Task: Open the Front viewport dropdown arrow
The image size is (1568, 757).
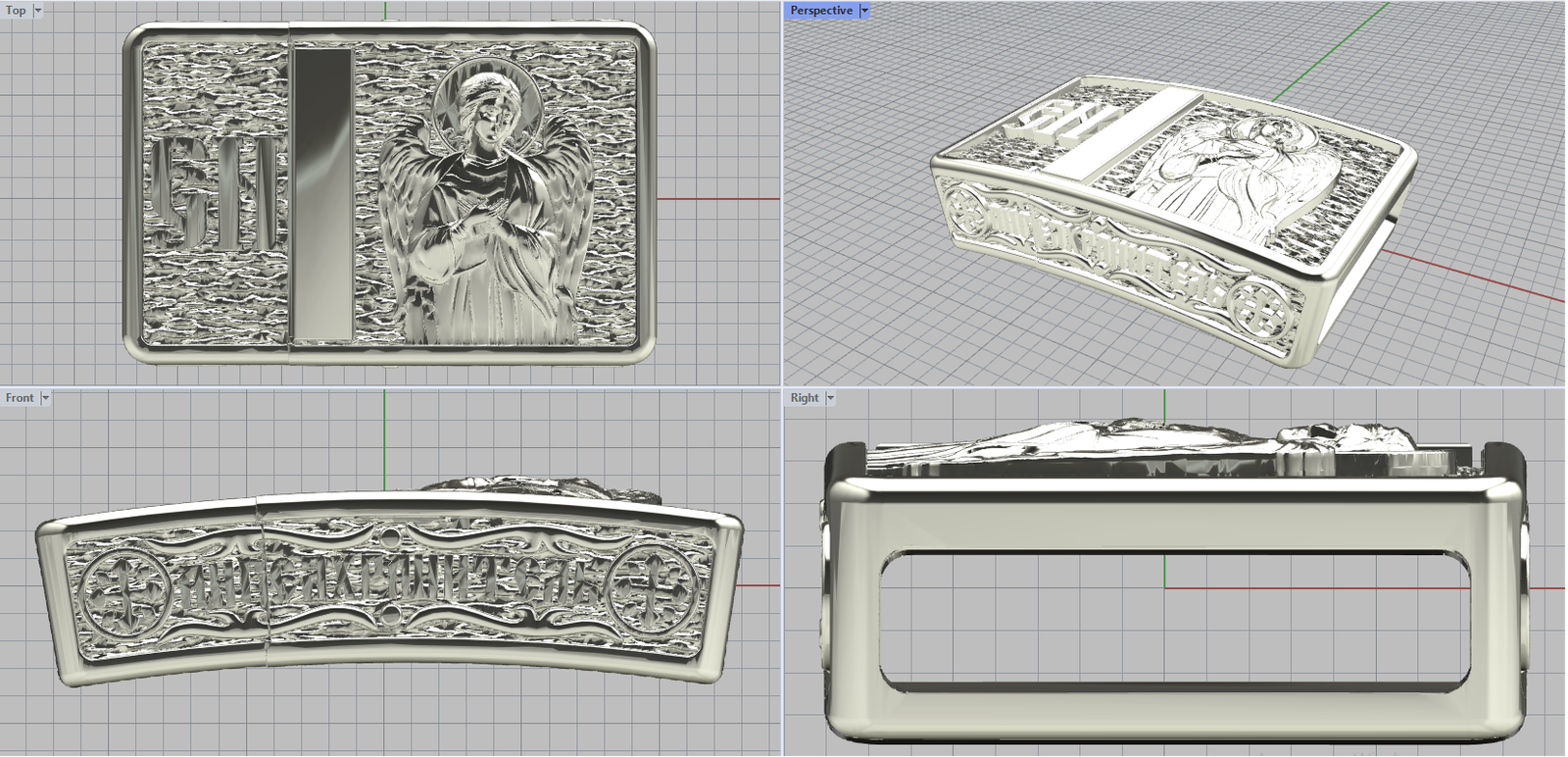Action: click(x=45, y=398)
